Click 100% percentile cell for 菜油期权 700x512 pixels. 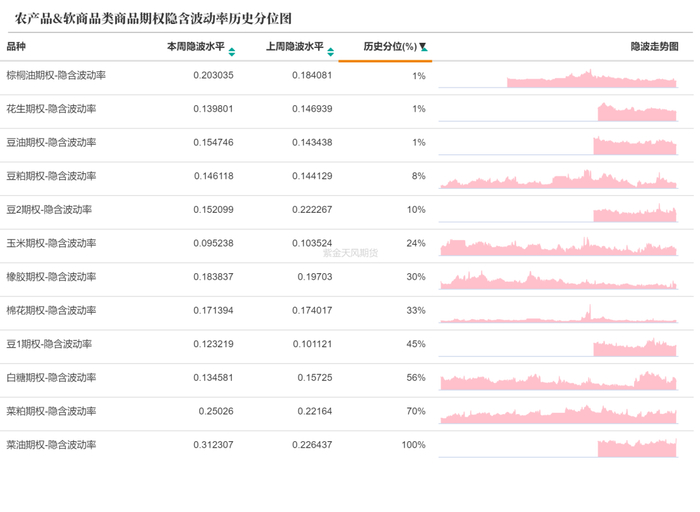[x=413, y=445]
